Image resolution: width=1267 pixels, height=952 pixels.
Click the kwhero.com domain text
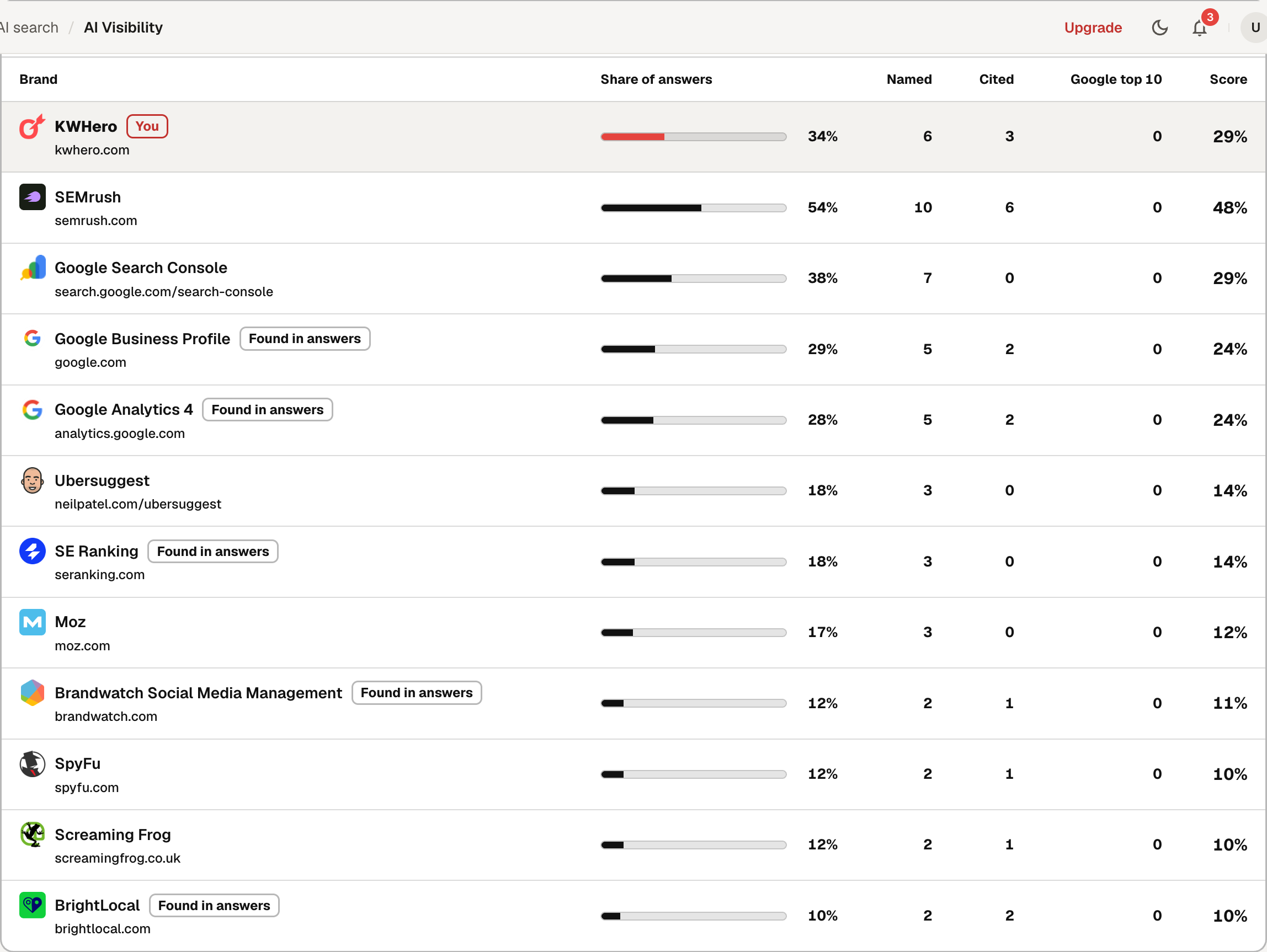(92, 150)
